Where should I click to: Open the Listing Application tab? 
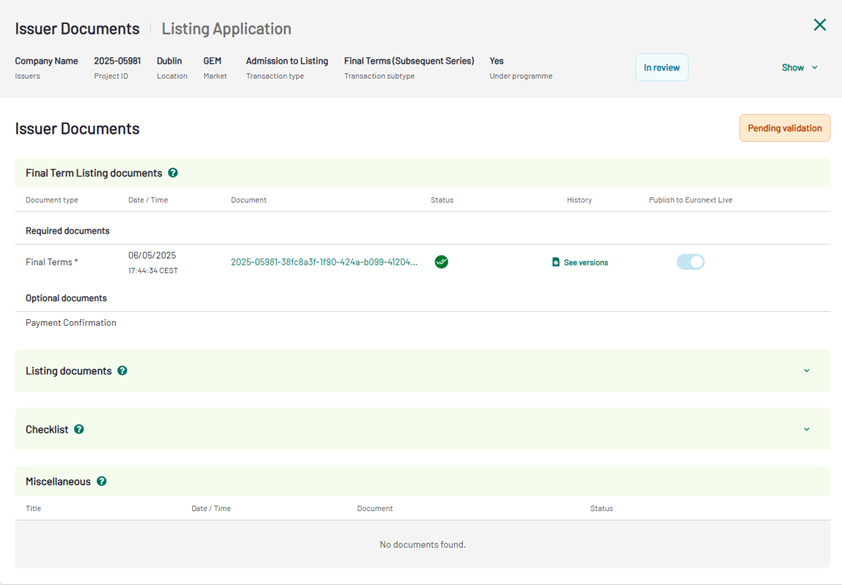[x=226, y=29]
